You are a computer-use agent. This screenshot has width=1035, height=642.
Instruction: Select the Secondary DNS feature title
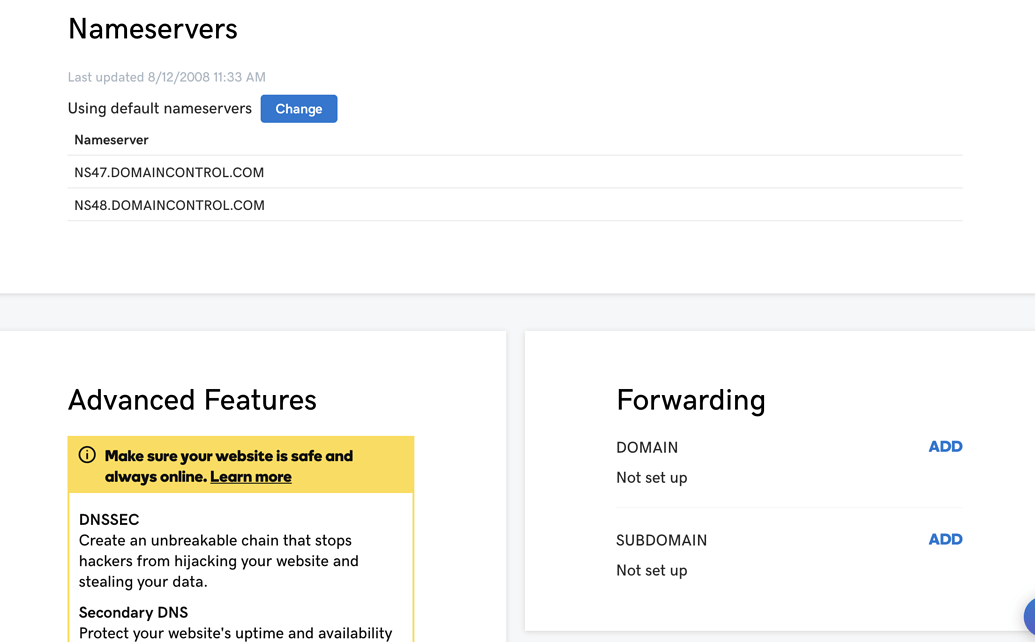pos(133,613)
